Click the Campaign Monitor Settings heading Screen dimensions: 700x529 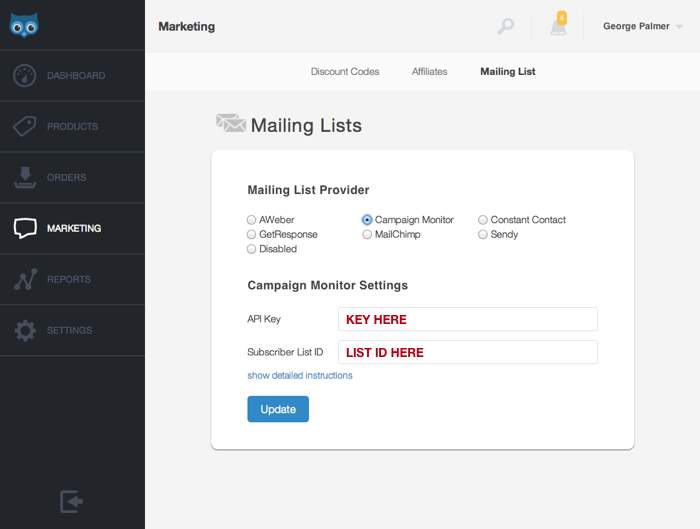(328, 285)
